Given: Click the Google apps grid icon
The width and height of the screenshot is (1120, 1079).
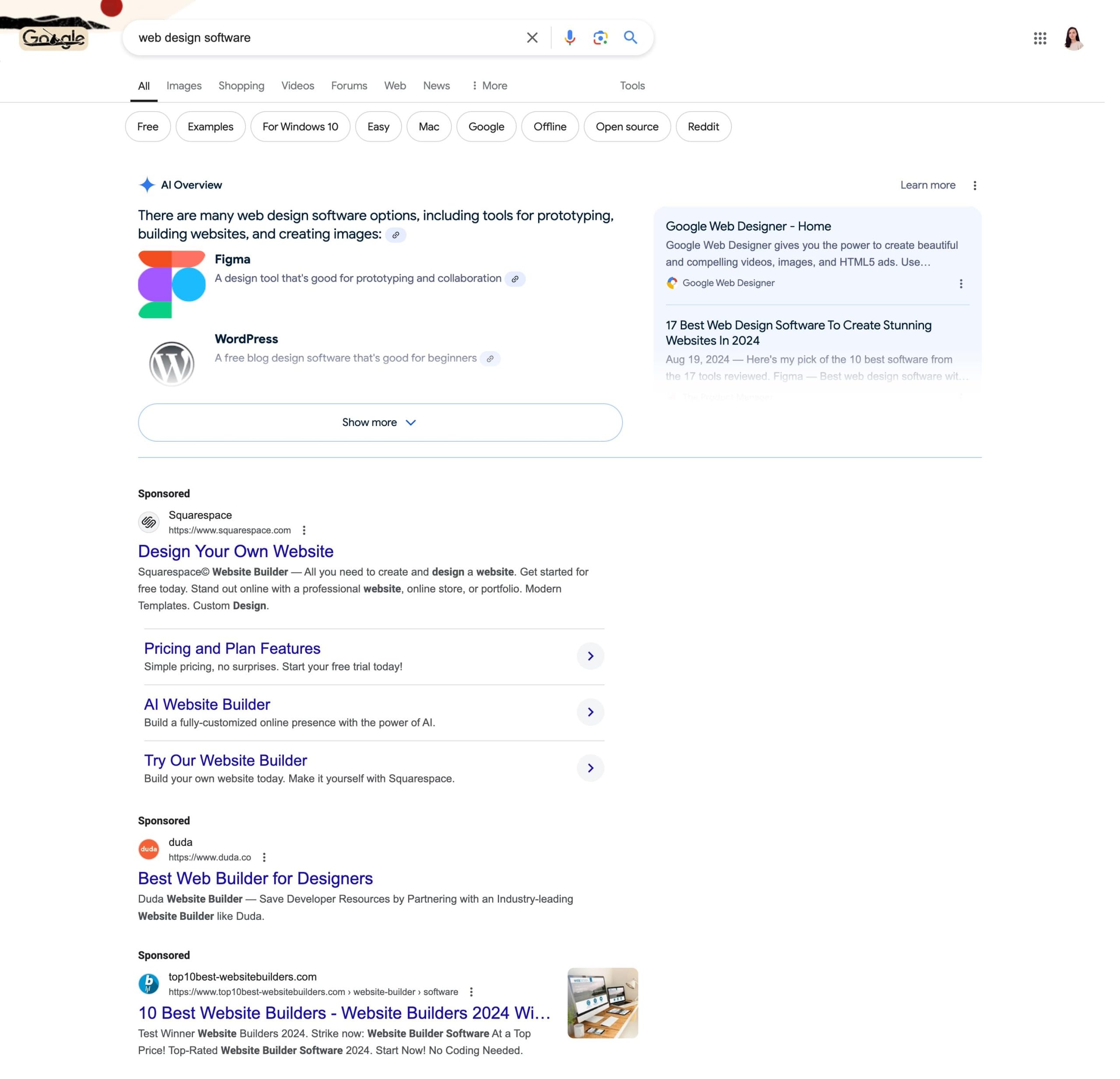Looking at the screenshot, I should 1041,38.
